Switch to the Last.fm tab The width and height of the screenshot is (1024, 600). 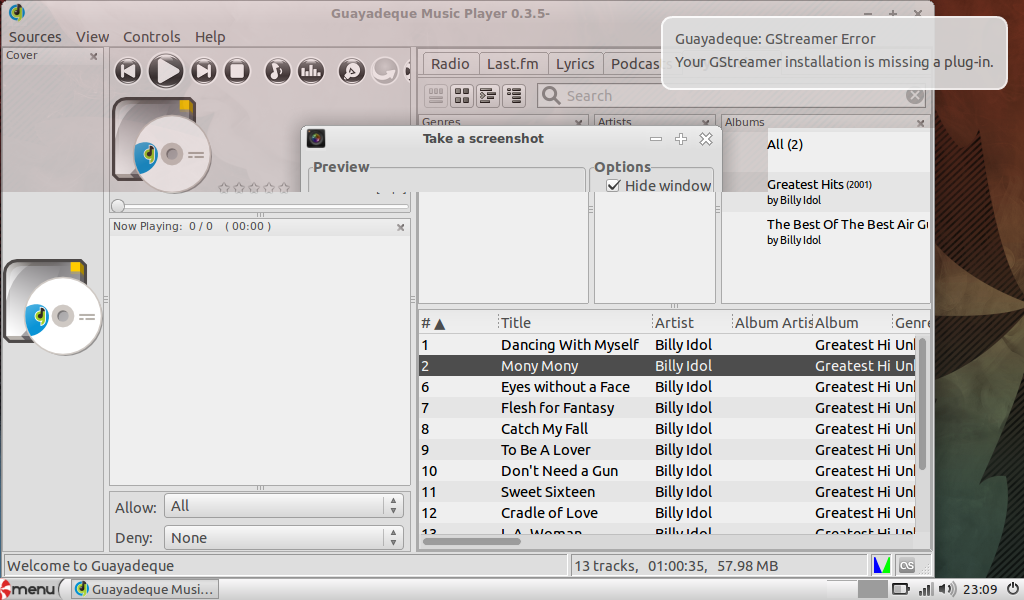(513, 63)
